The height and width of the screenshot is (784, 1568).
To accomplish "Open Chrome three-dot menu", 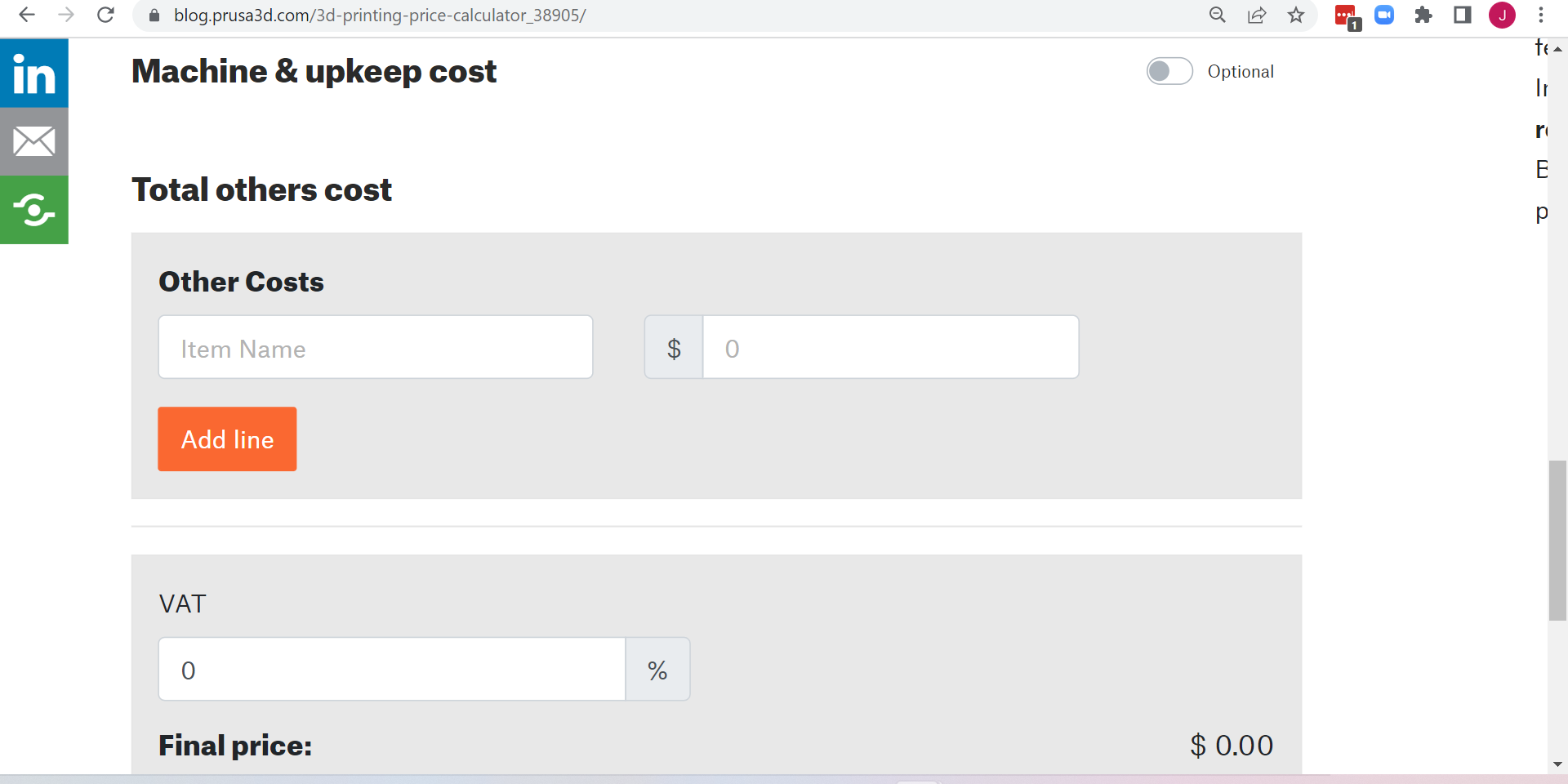I will pyautogui.click(x=1541, y=15).
